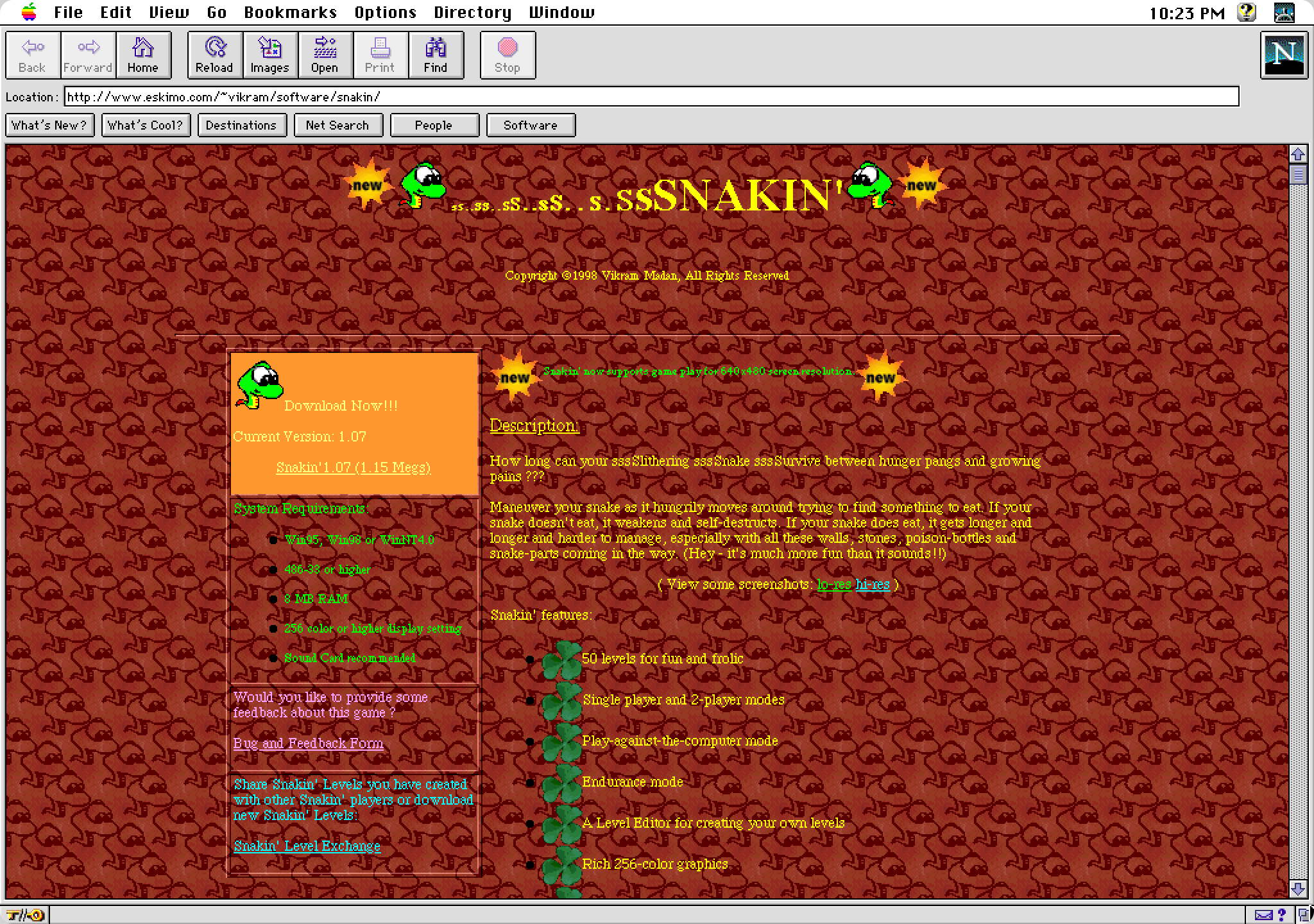Click the Print toolbar icon
Viewport: 1314px width, 924px height.
(380, 55)
